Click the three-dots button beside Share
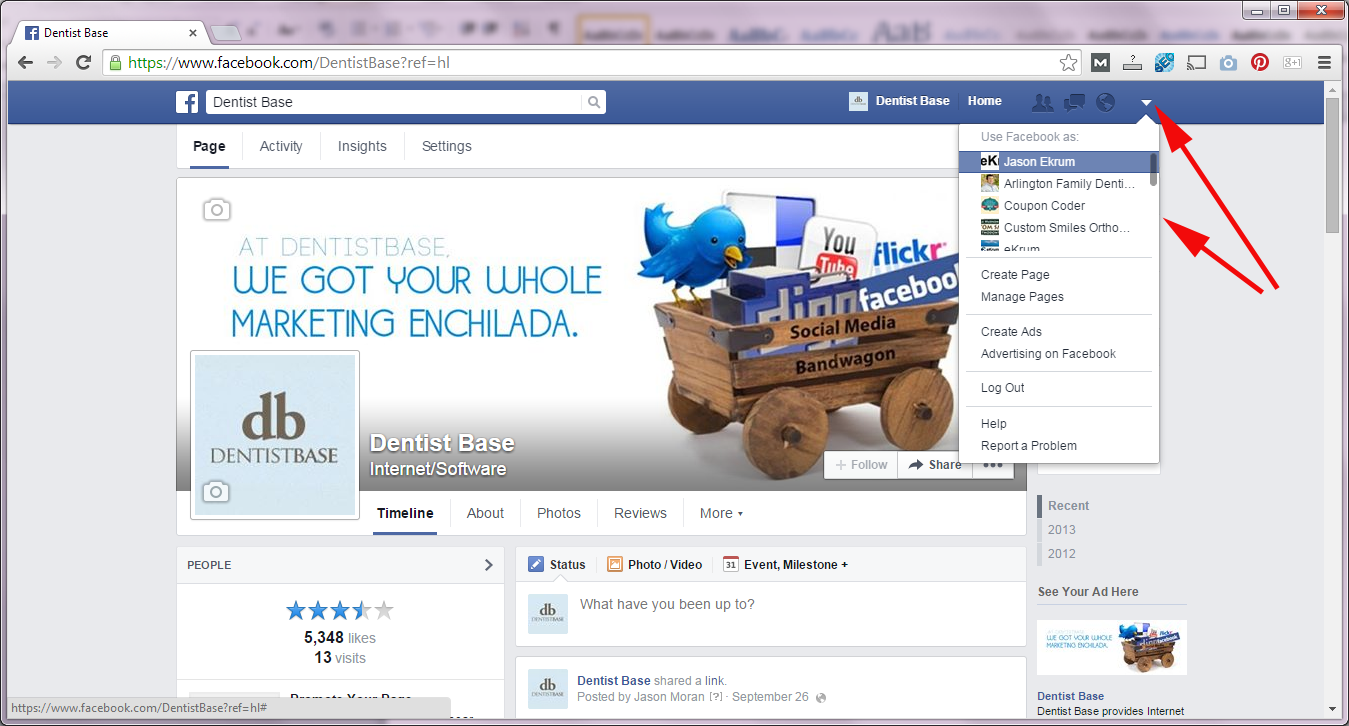Screen dimensions: 1349x726 993,465
